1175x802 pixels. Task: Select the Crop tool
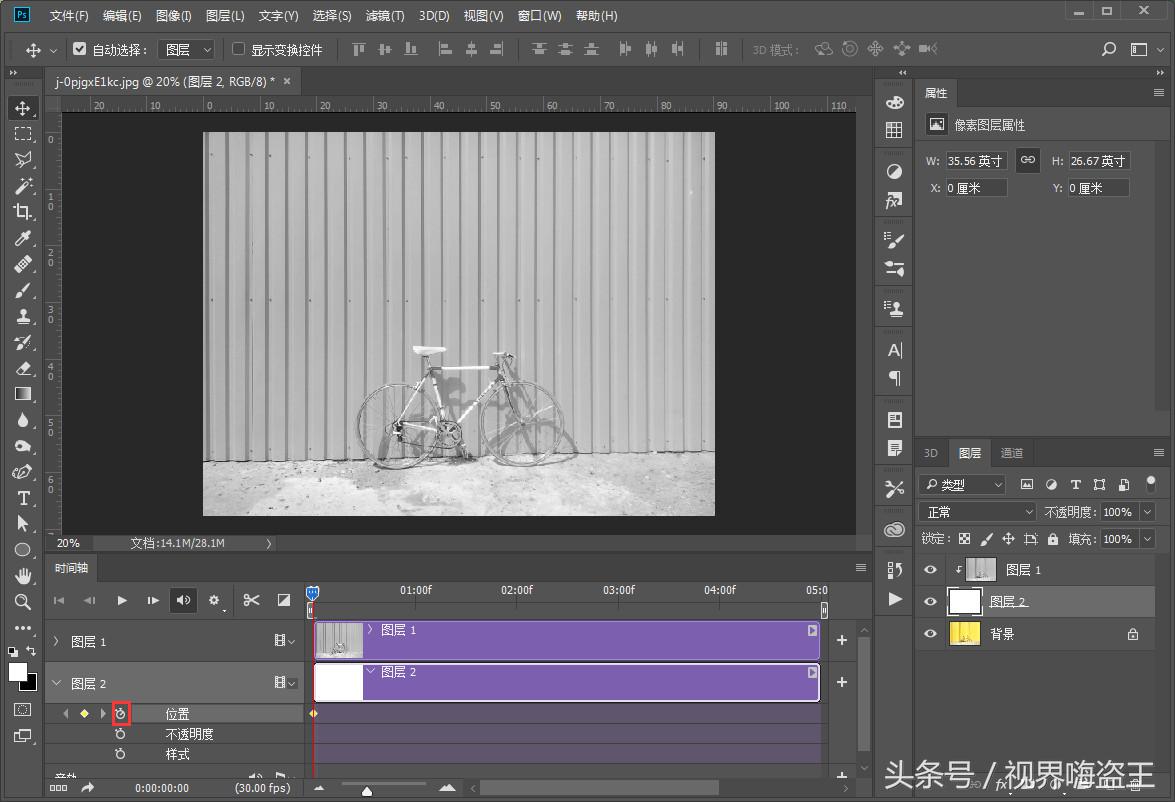tap(22, 211)
